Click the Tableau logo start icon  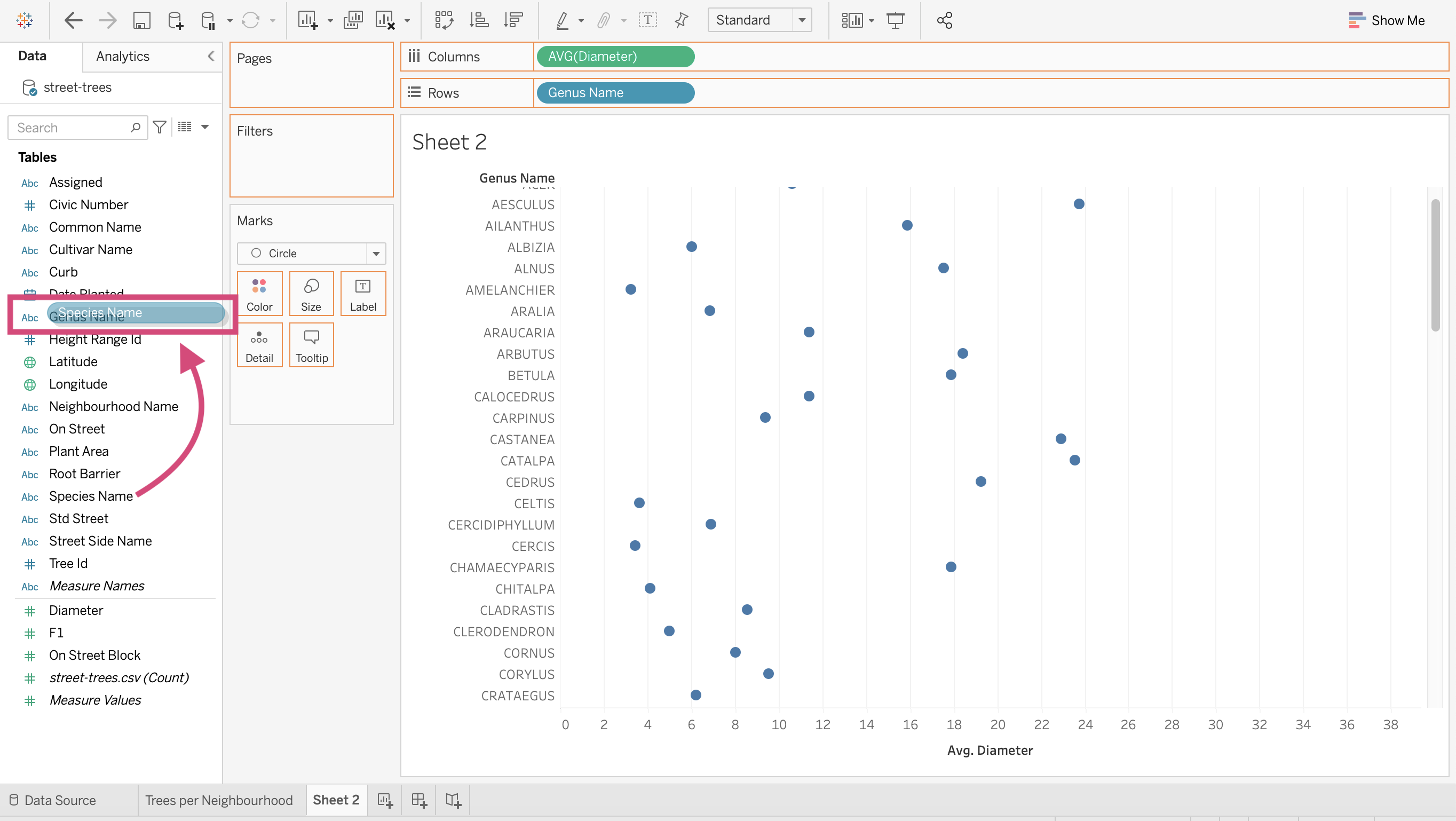point(25,20)
